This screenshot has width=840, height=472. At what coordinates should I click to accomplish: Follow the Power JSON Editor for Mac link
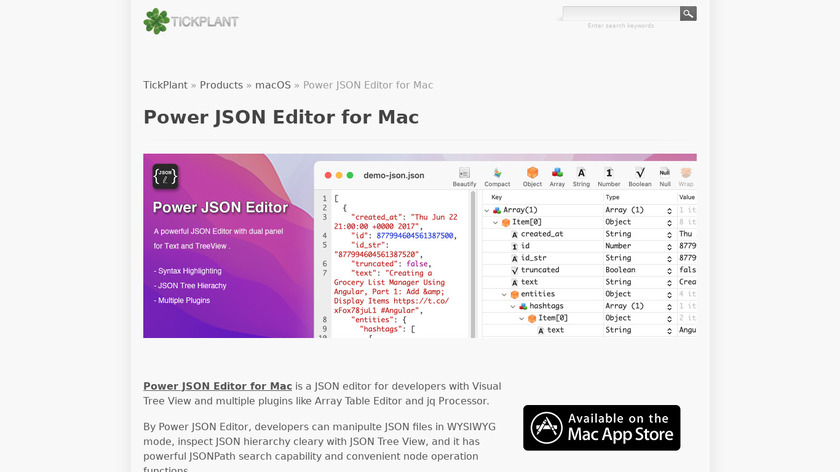tap(218, 386)
